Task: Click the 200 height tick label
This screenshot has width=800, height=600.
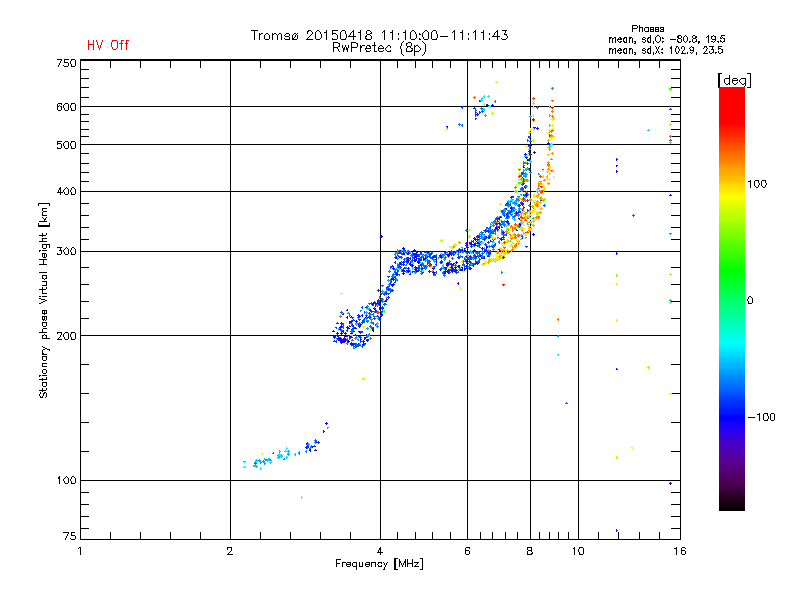Action: 66,336
